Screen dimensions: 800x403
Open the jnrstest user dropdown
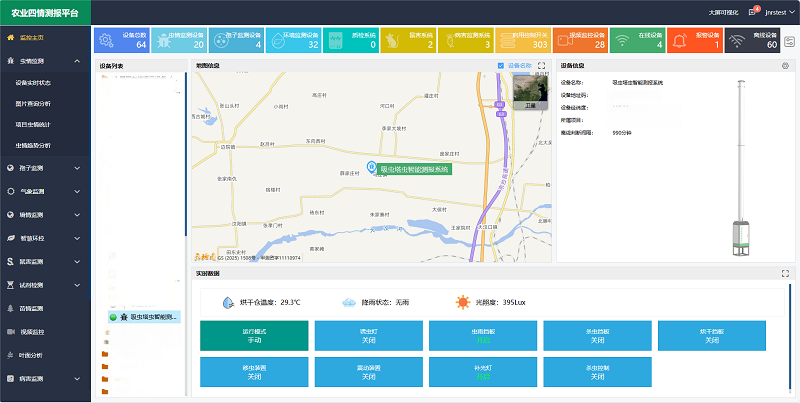coord(775,12)
